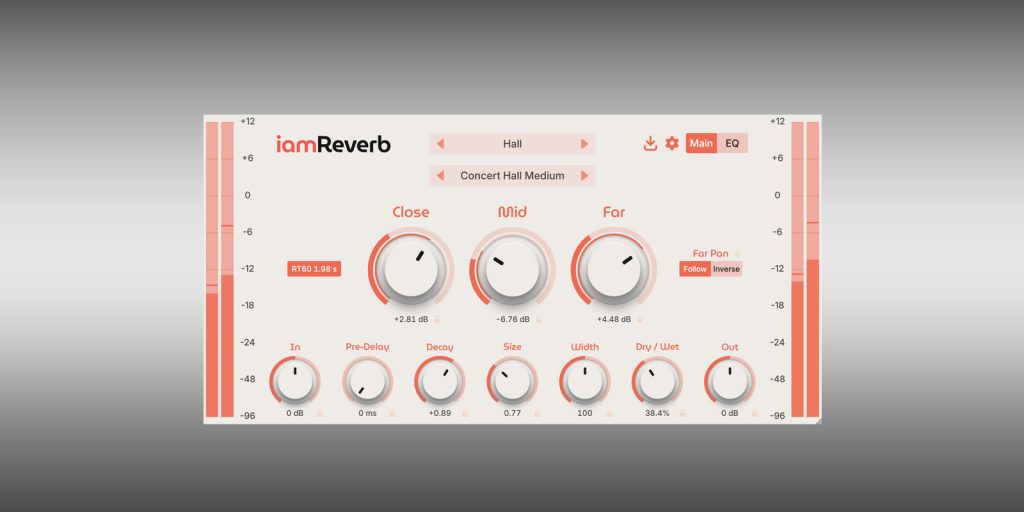Image resolution: width=1024 pixels, height=512 pixels.
Task: Set Far Pan to Follow
Action: point(695,269)
